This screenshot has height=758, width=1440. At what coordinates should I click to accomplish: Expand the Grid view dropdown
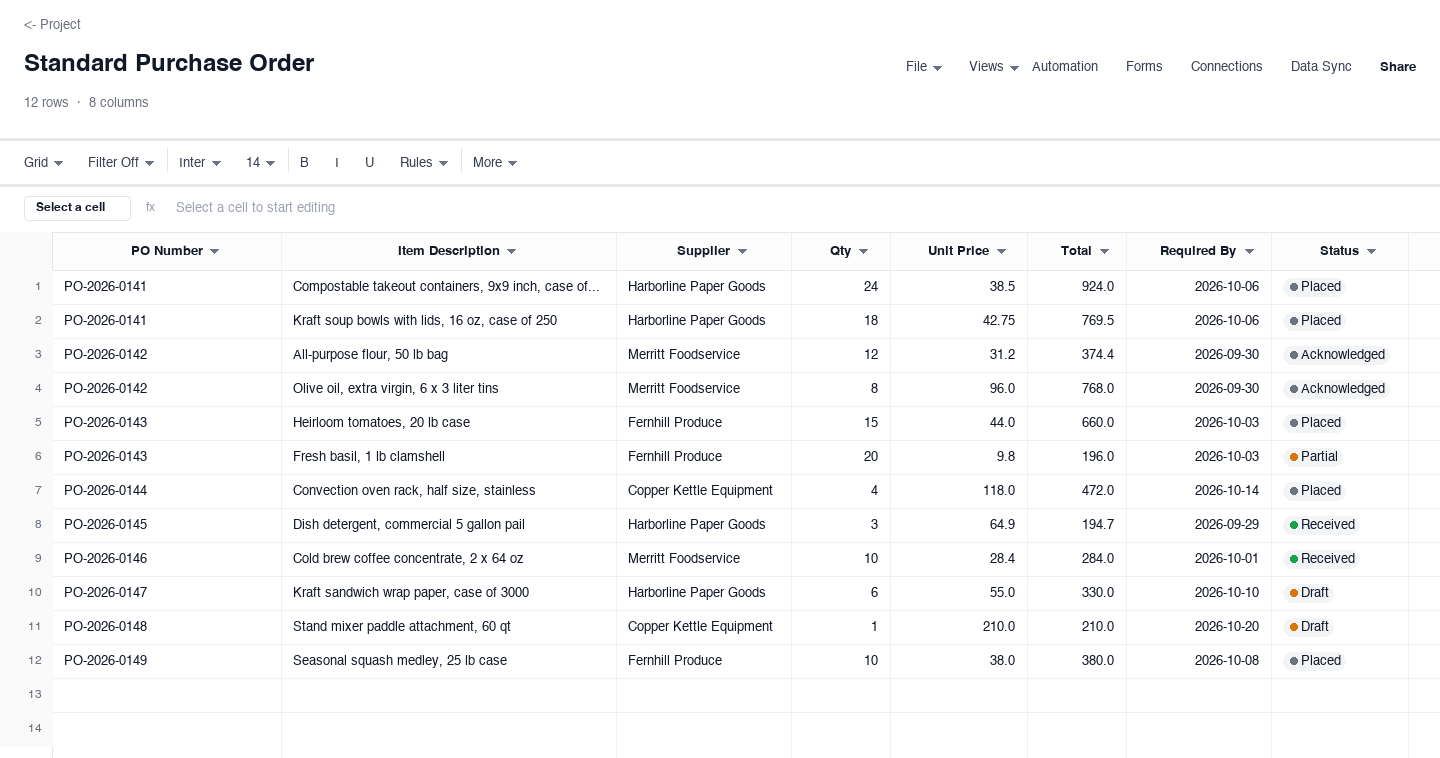coord(44,163)
